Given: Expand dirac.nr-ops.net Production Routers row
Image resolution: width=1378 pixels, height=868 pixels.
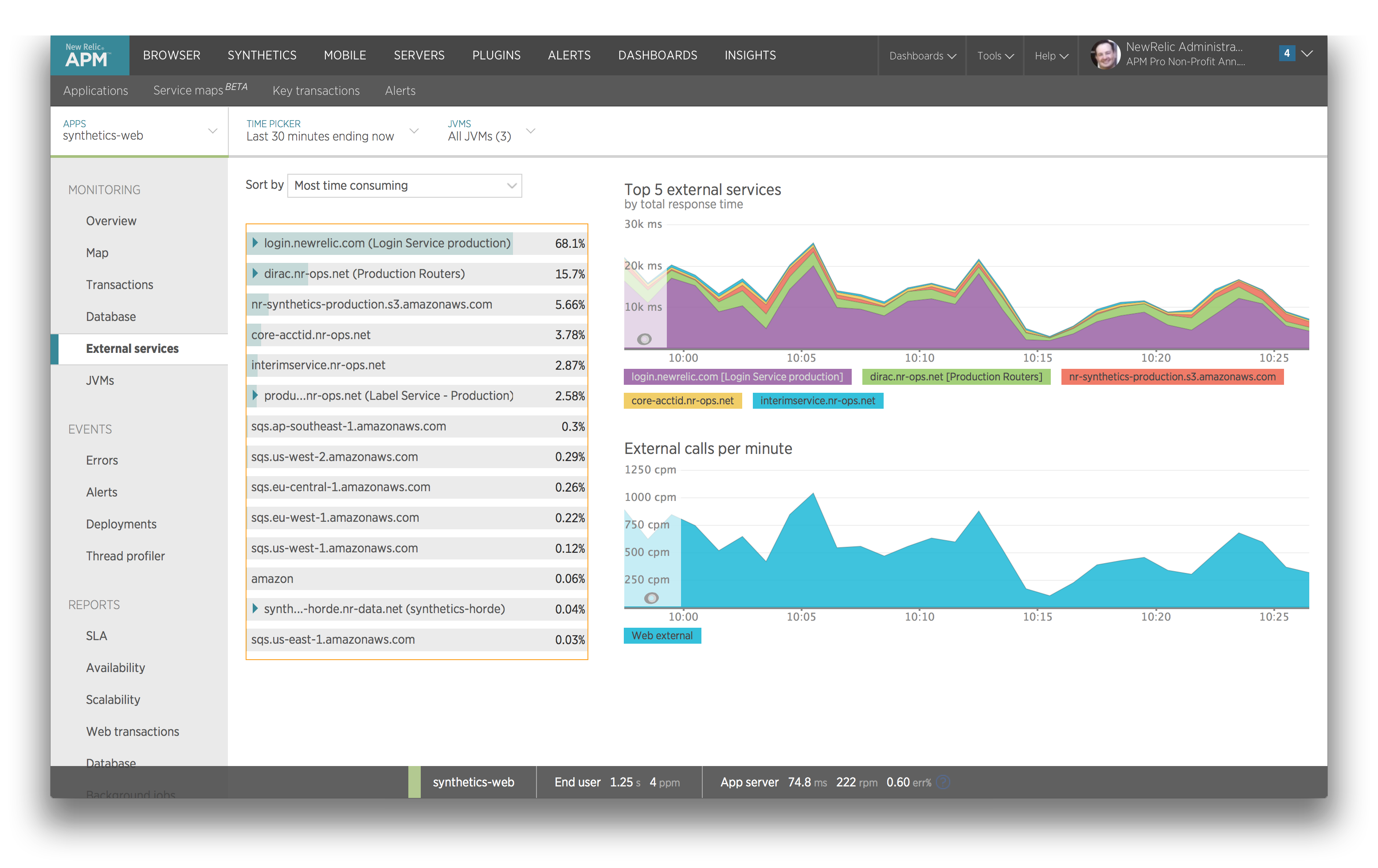Looking at the screenshot, I should pos(255,273).
